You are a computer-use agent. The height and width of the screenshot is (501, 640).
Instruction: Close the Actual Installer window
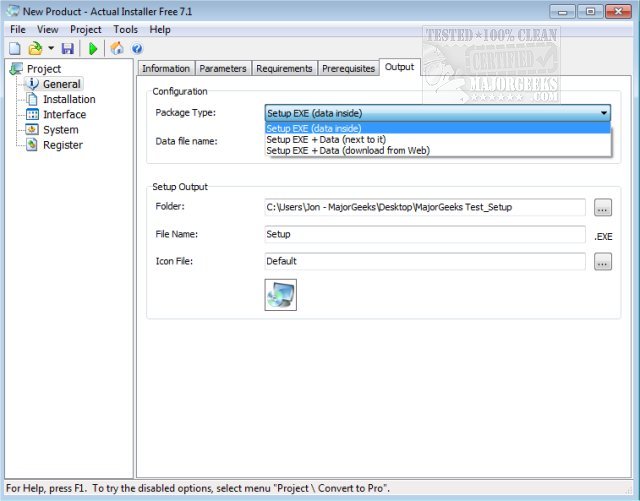(x=618, y=11)
